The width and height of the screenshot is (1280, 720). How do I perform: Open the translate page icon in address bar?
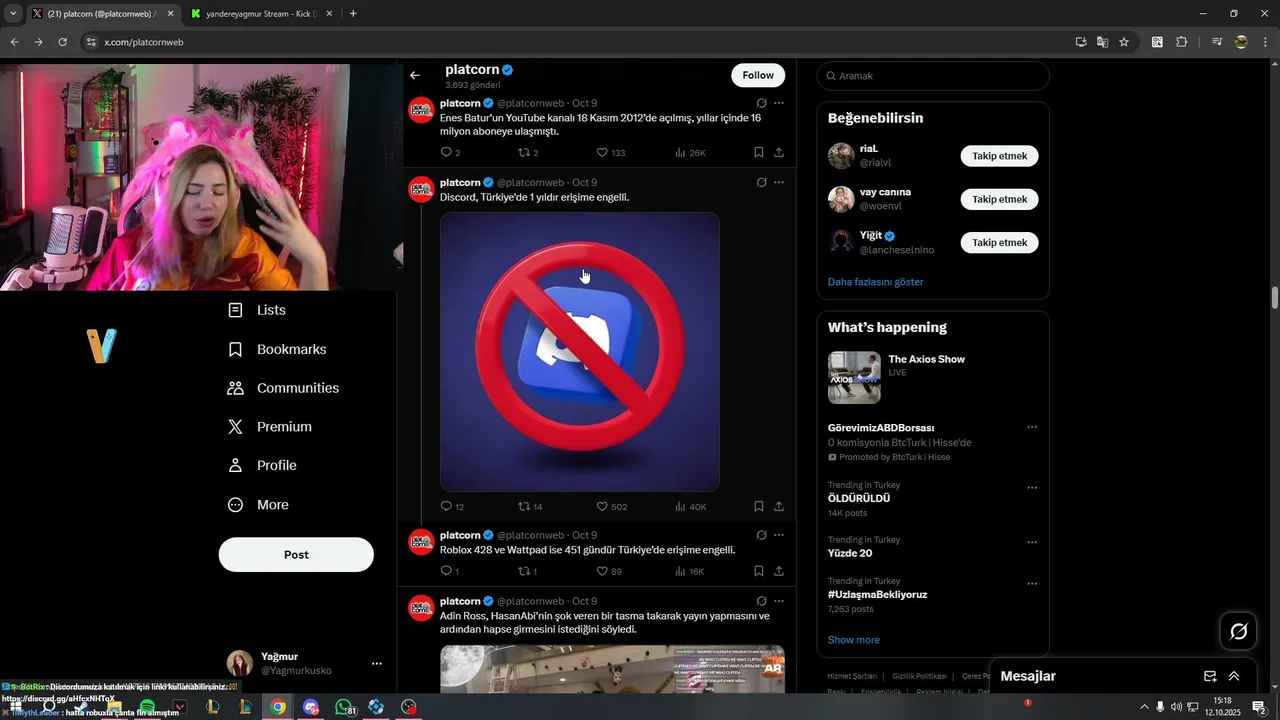(x=1102, y=42)
